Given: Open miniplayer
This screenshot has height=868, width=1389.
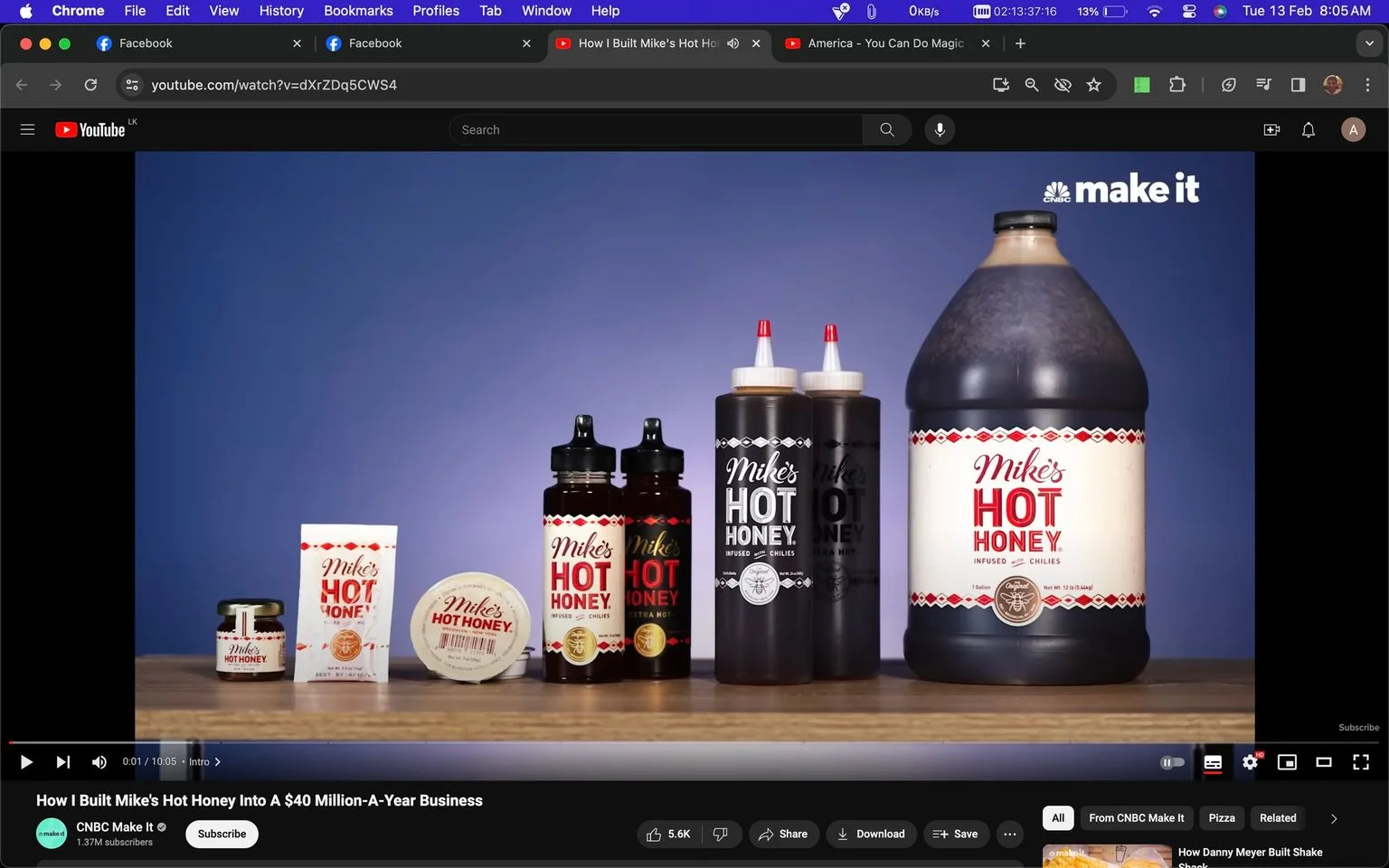Looking at the screenshot, I should pos(1287,762).
